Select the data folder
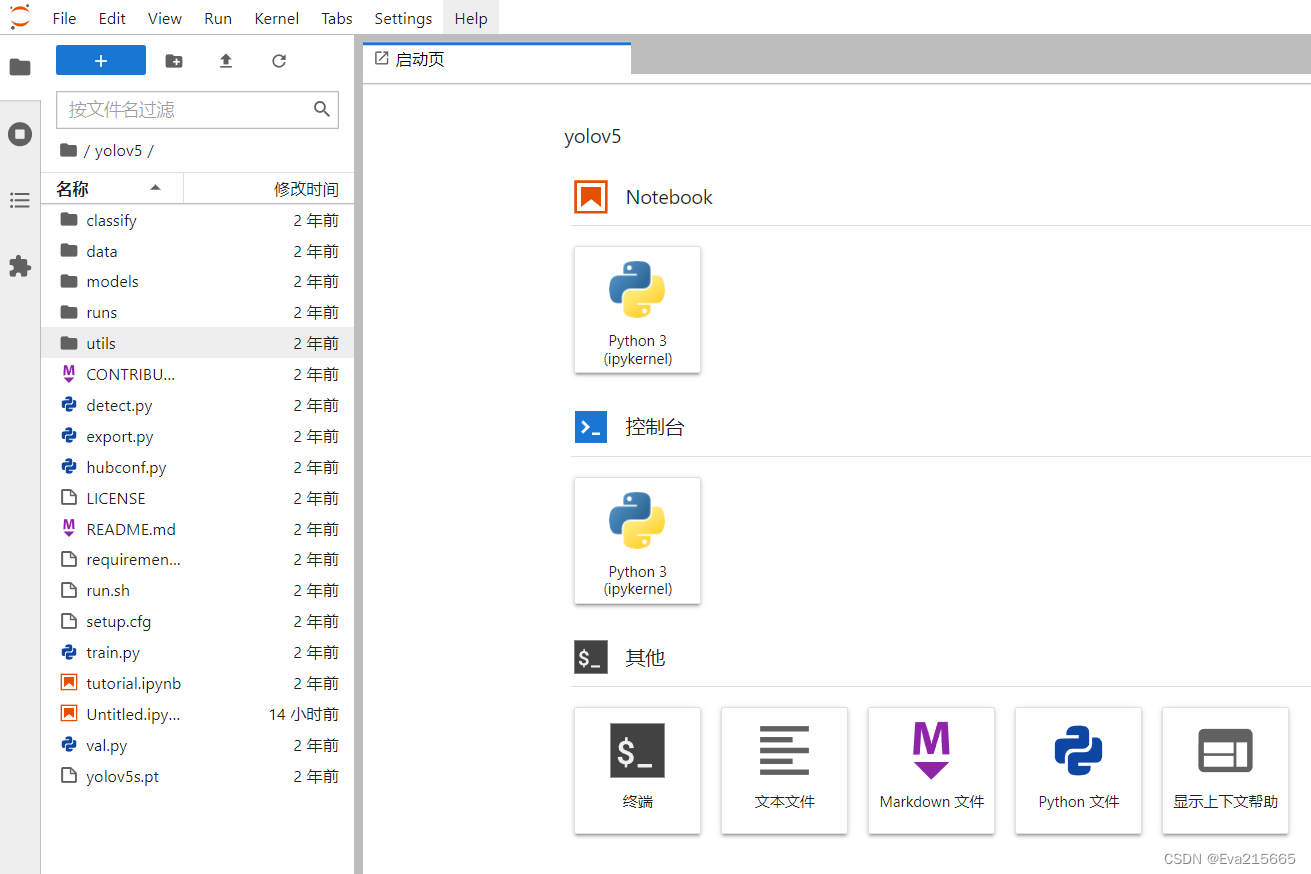The width and height of the screenshot is (1311, 874). point(197,251)
